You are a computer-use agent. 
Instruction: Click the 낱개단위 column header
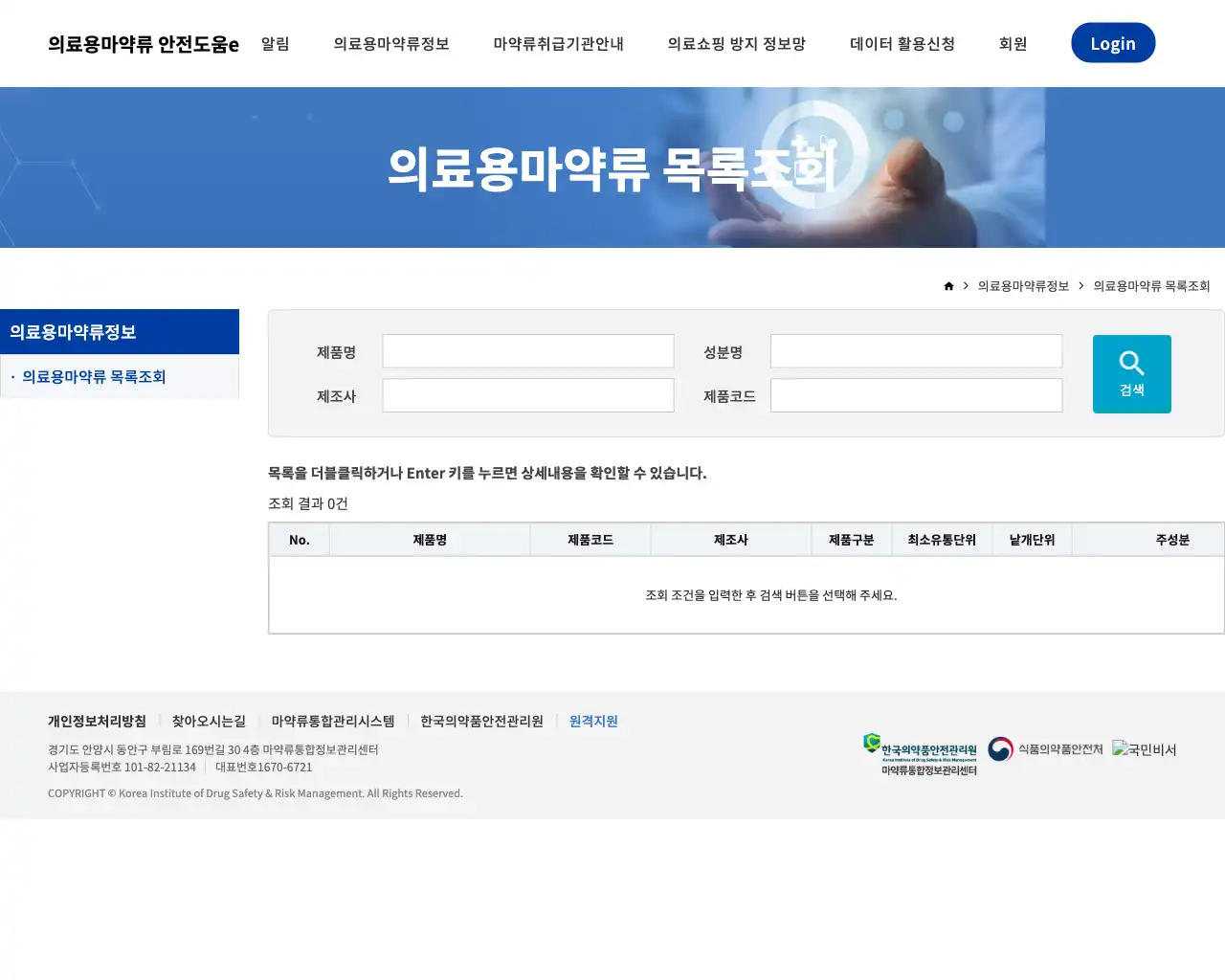click(x=1032, y=540)
